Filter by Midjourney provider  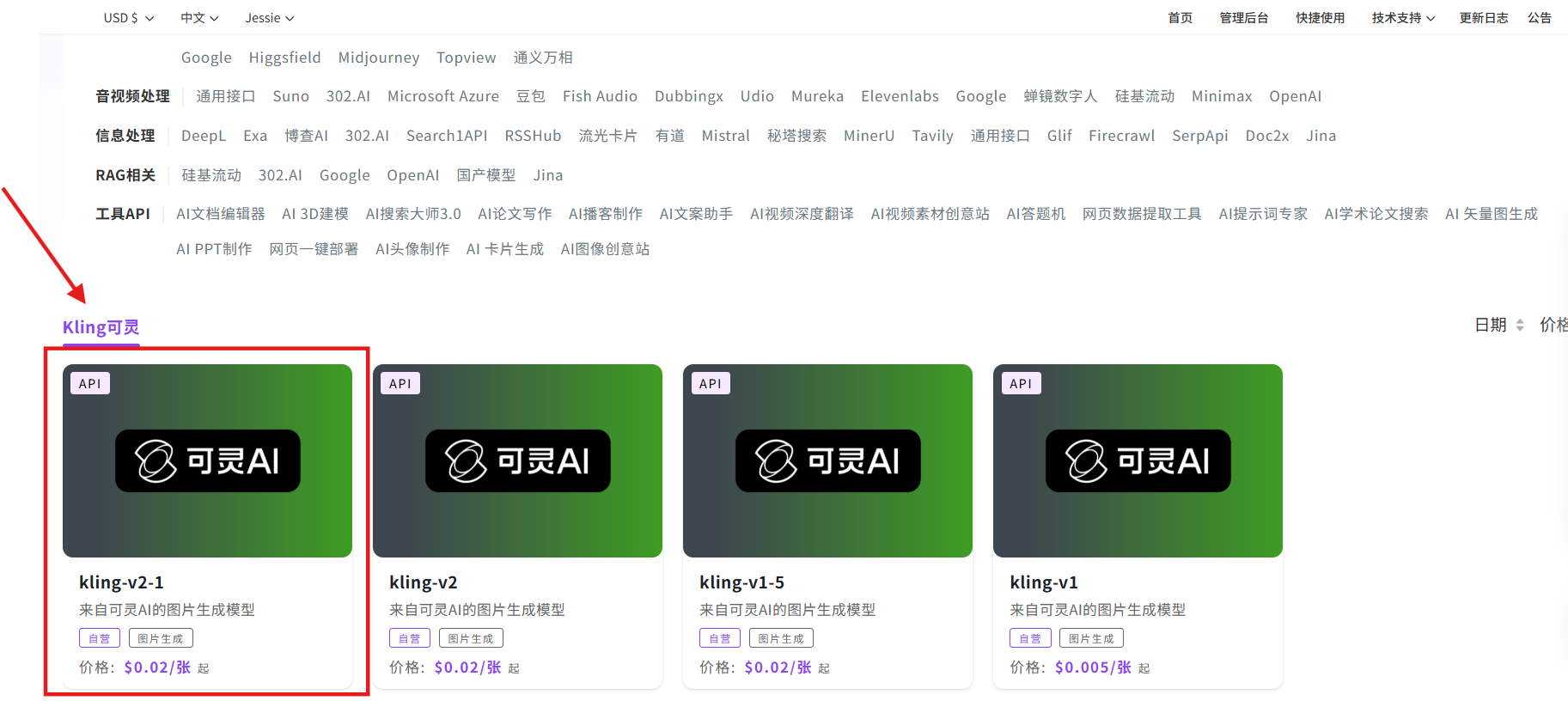tap(379, 58)
